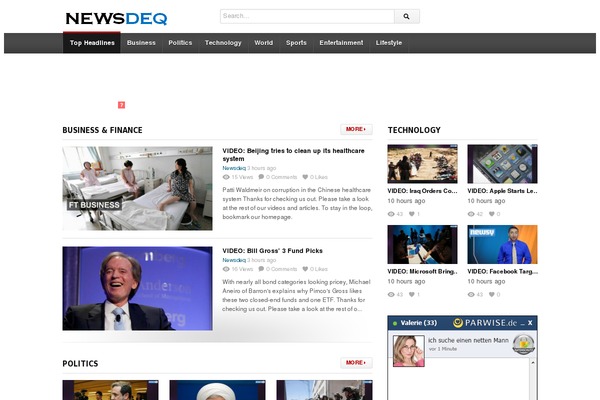Click eye icon under Facebook Targets video

pos(471,294)
